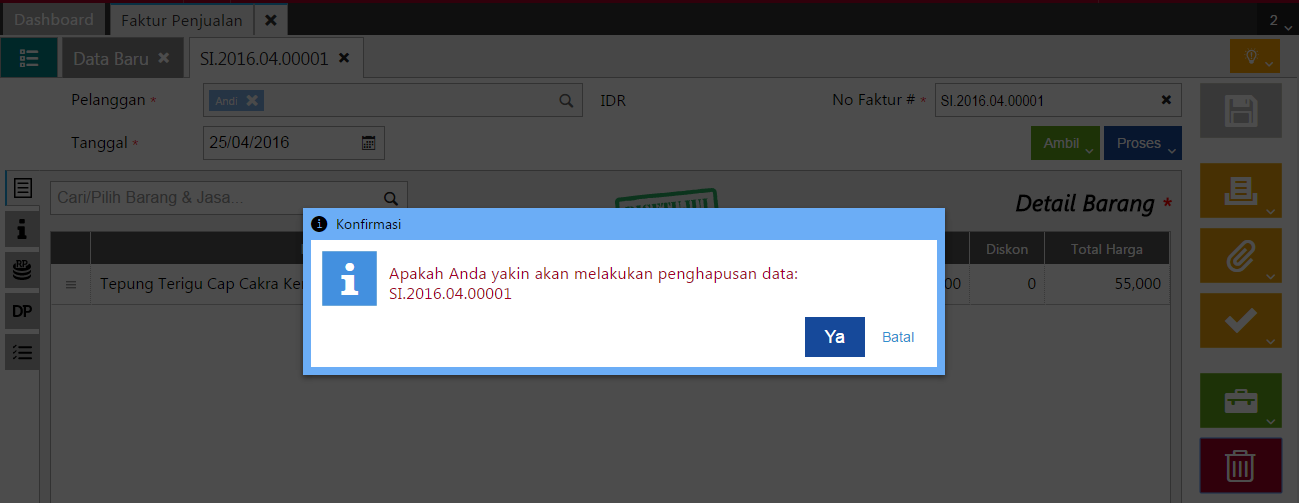Open the list view icon at top left
This screenshot has width=1300, height=503.
coord(29,59)
